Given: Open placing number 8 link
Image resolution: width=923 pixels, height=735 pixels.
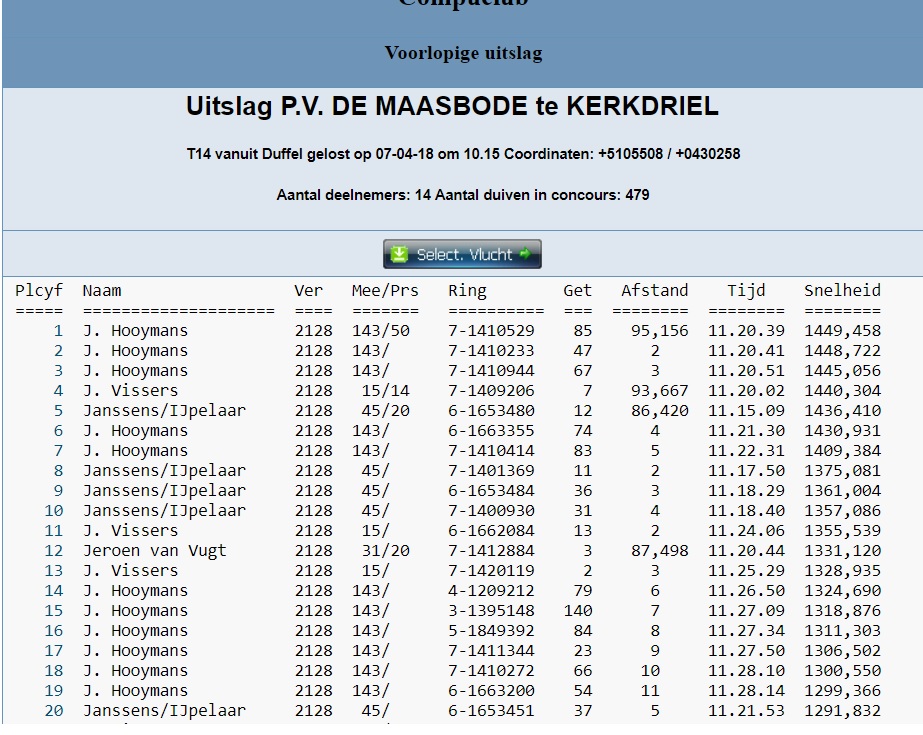Looking at the screenshot, I should pos(58,471).
